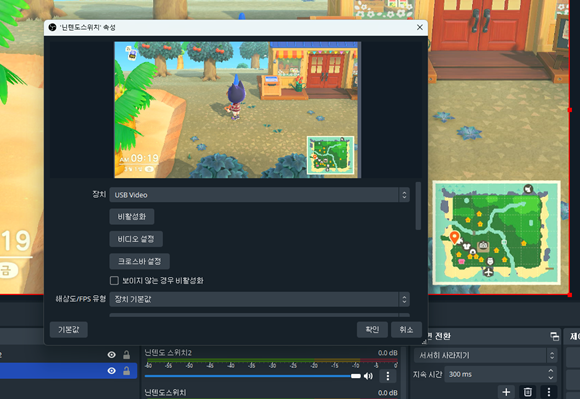The height and width of the screenshot is (399, 580).
Task: Toggle lock icon of unselected source row
Action: (x=127, y=355)
